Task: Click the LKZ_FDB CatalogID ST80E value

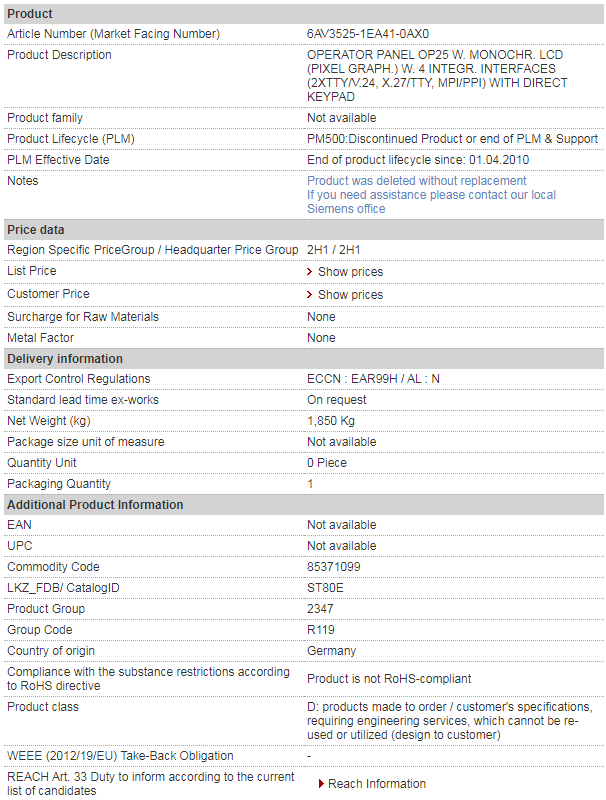Action: (x=325, y=588)
